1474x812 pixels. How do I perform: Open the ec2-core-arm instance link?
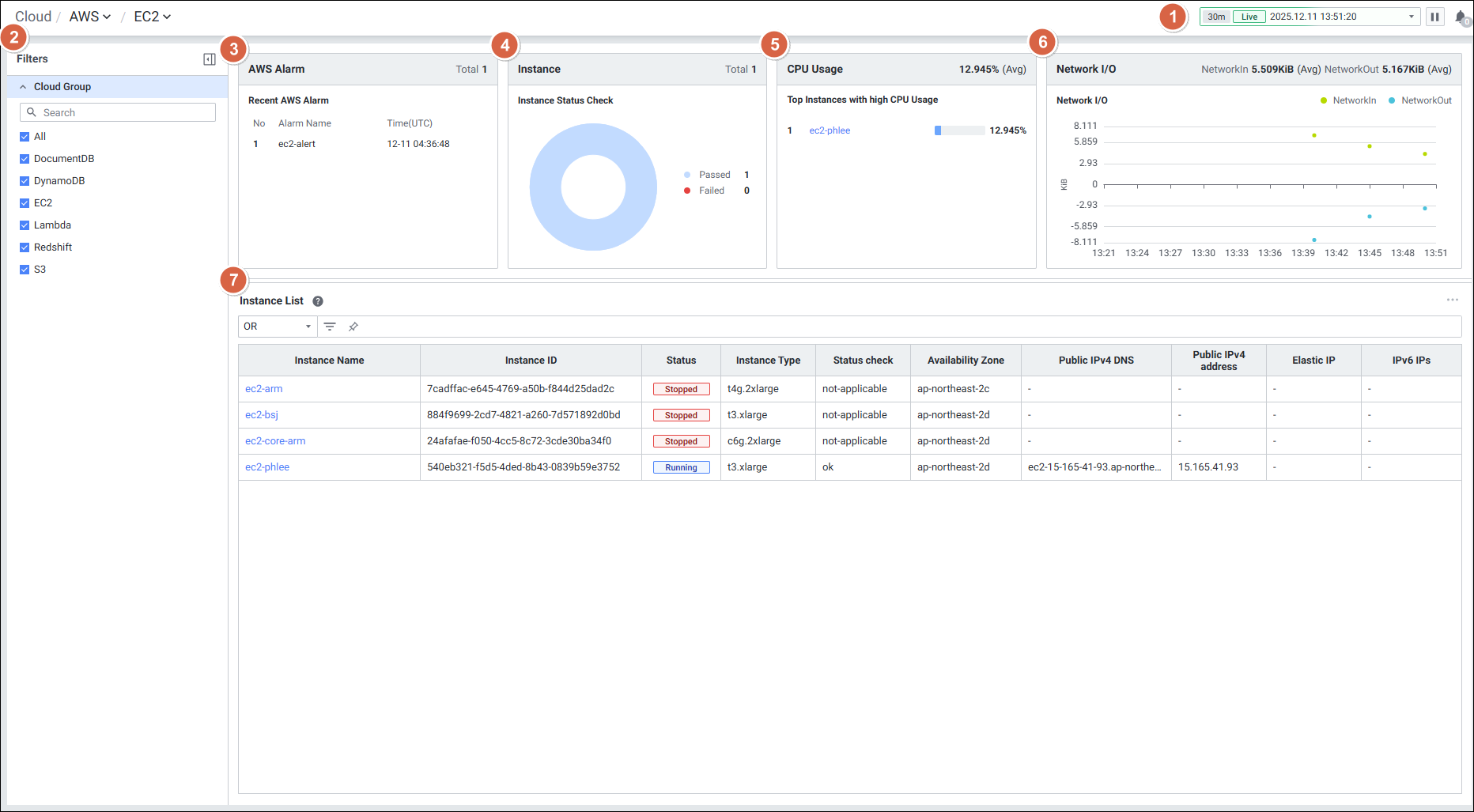click(x=275, y=441)
